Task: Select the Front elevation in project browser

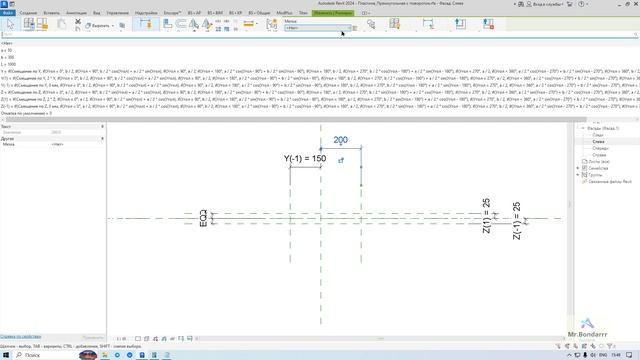Action: 600,148
